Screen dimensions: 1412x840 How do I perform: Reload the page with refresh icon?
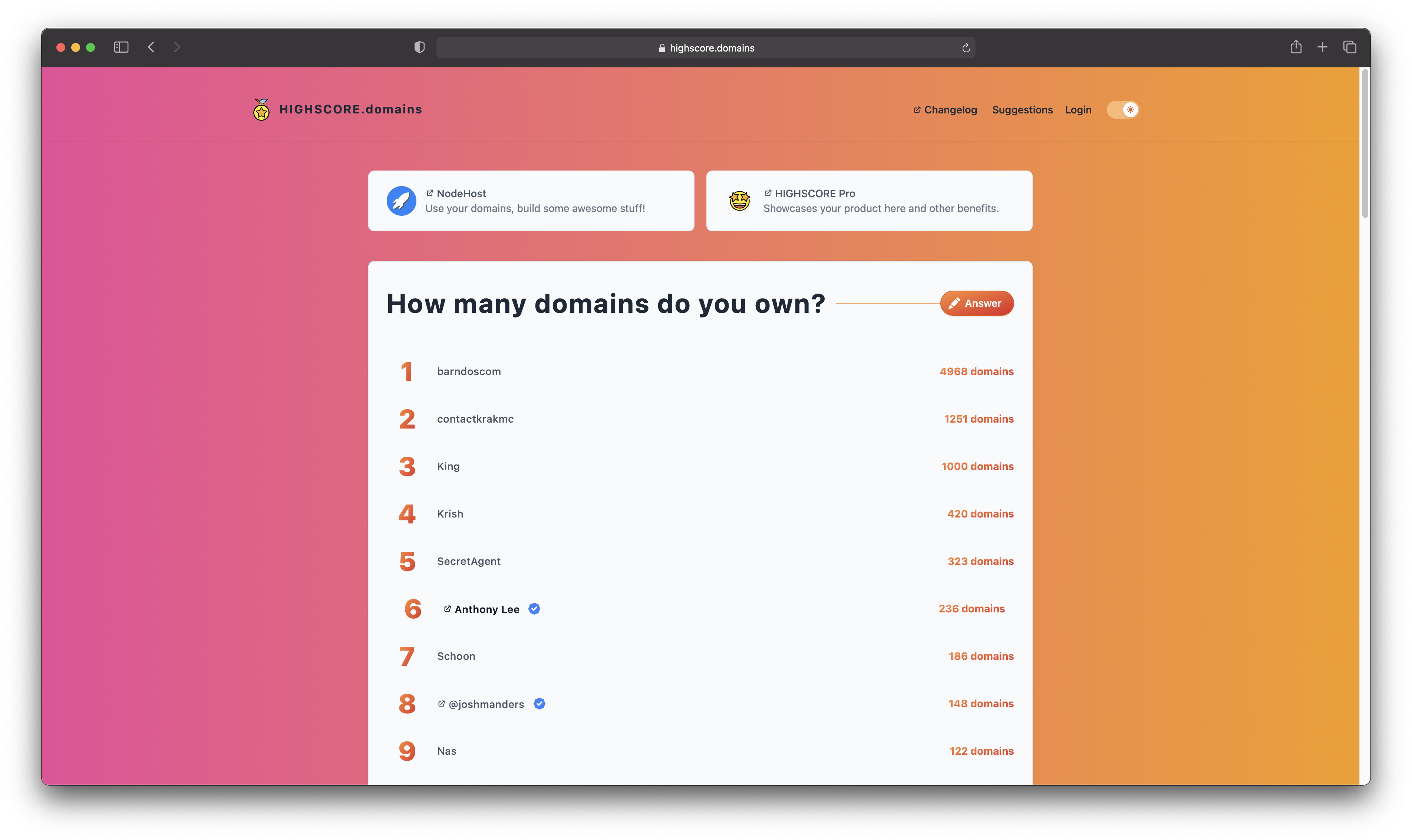click(x=966, y=48)
